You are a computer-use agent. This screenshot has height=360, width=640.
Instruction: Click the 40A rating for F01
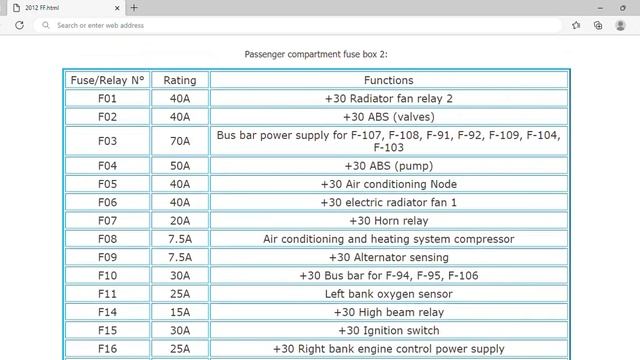coord(180,98)
